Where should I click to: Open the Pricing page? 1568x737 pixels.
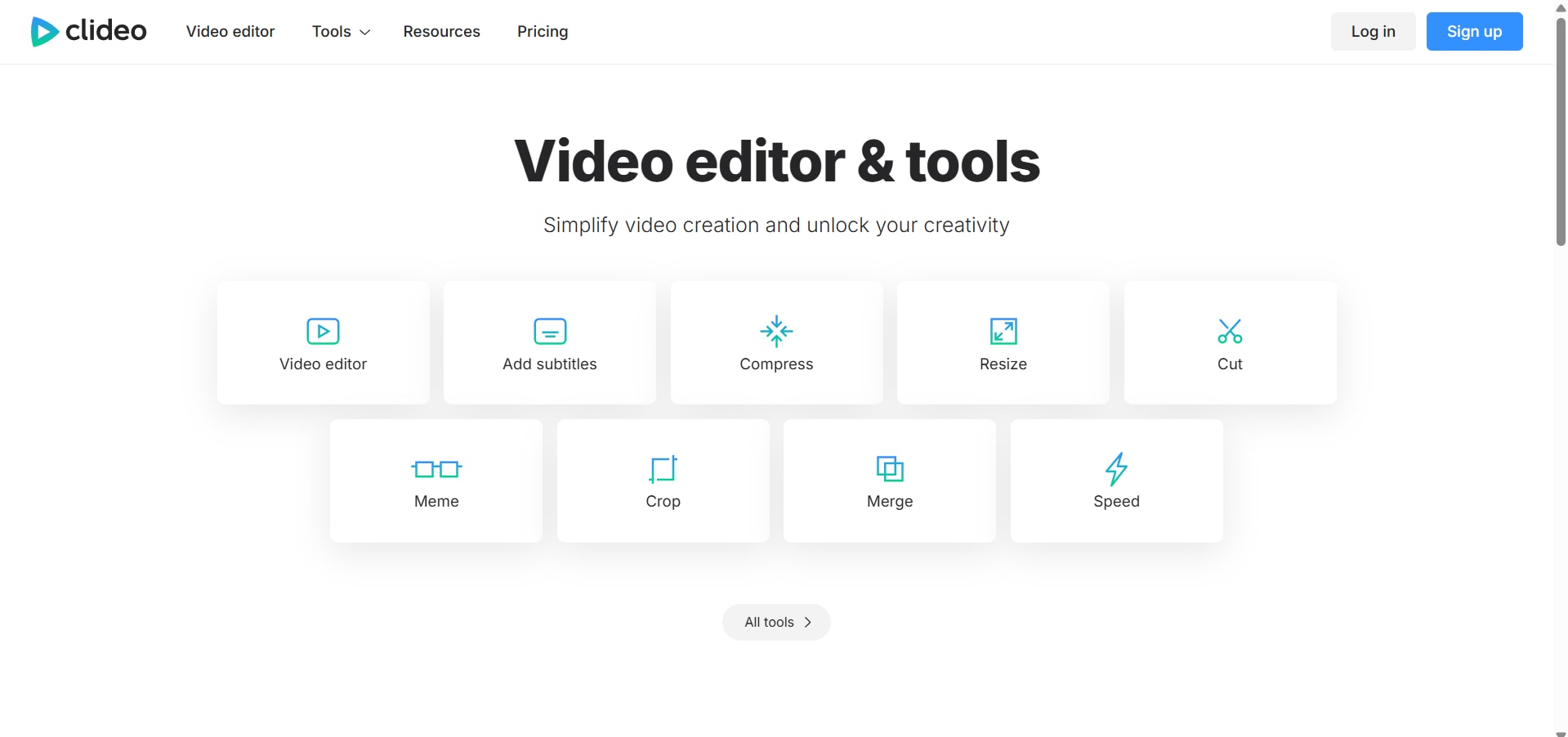tap(543, 31)
